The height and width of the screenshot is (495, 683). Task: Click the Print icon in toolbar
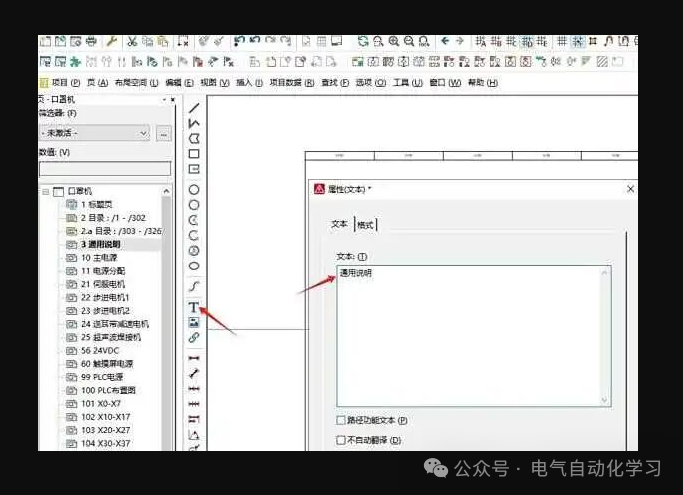tap(91, 42)
